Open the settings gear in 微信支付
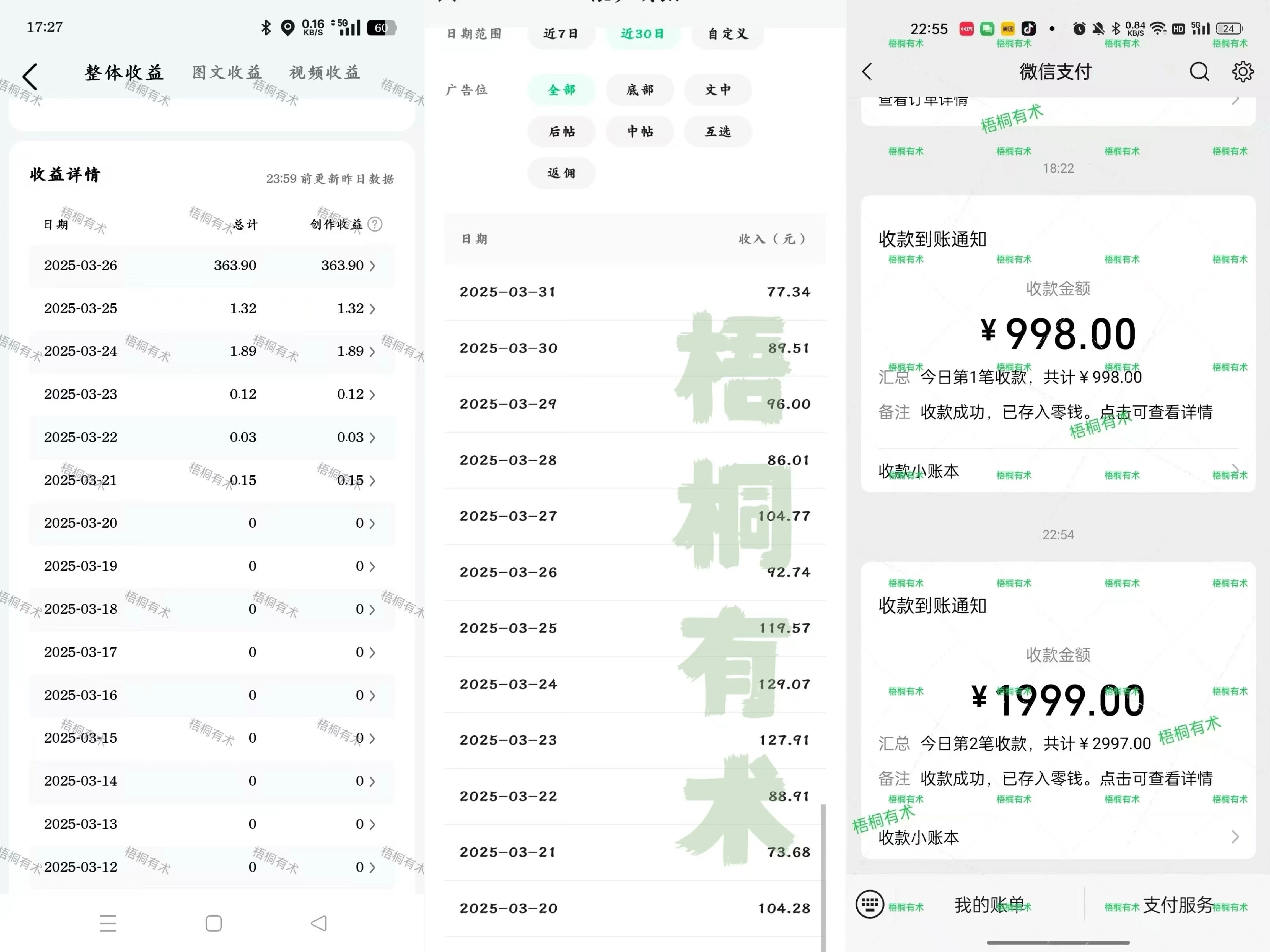This screenshot has width=1270, height=952. tap(1242, 72)
